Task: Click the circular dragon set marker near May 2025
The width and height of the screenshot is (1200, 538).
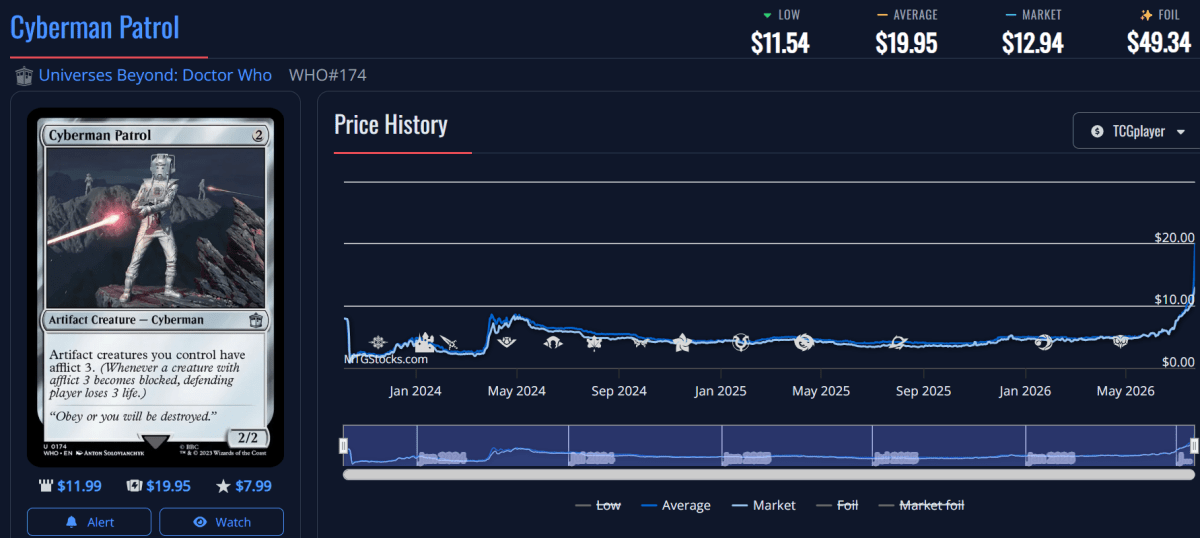Action: 805,342
